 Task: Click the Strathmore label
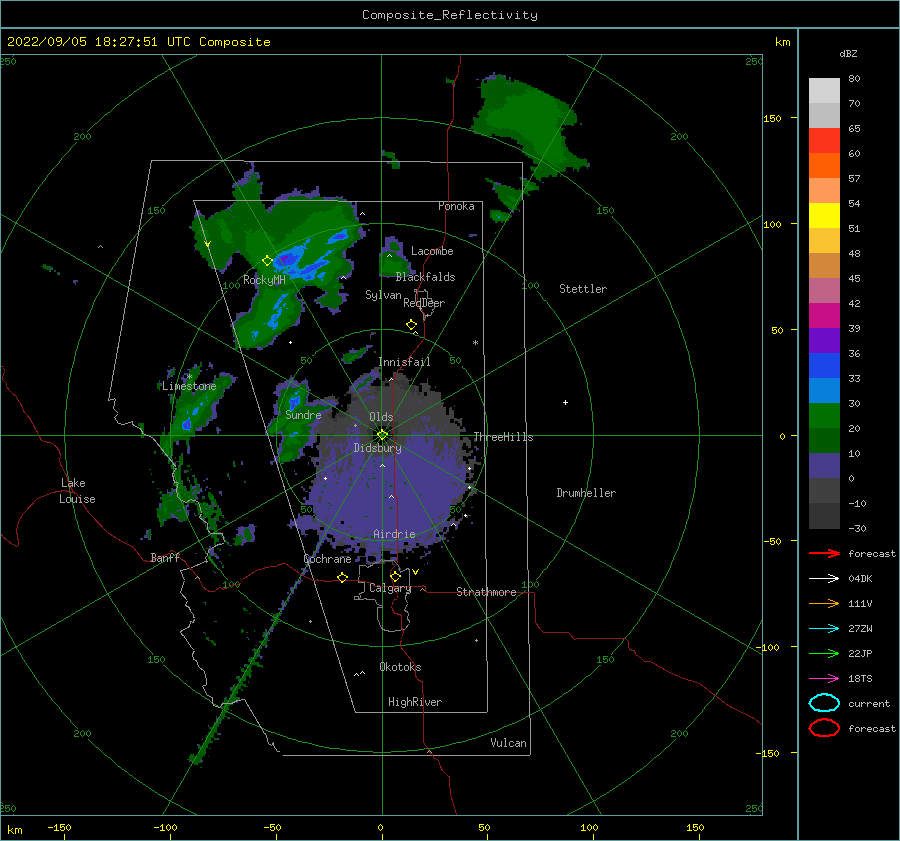486,592
